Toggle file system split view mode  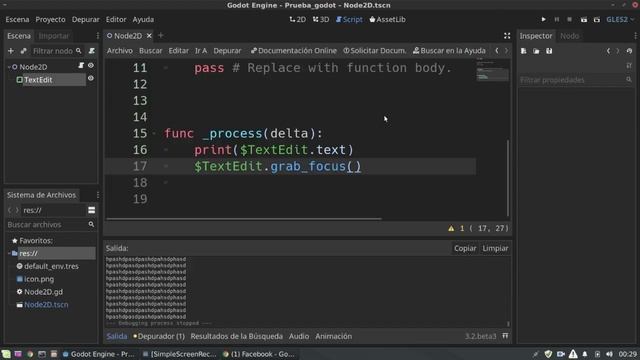(91, 210)
